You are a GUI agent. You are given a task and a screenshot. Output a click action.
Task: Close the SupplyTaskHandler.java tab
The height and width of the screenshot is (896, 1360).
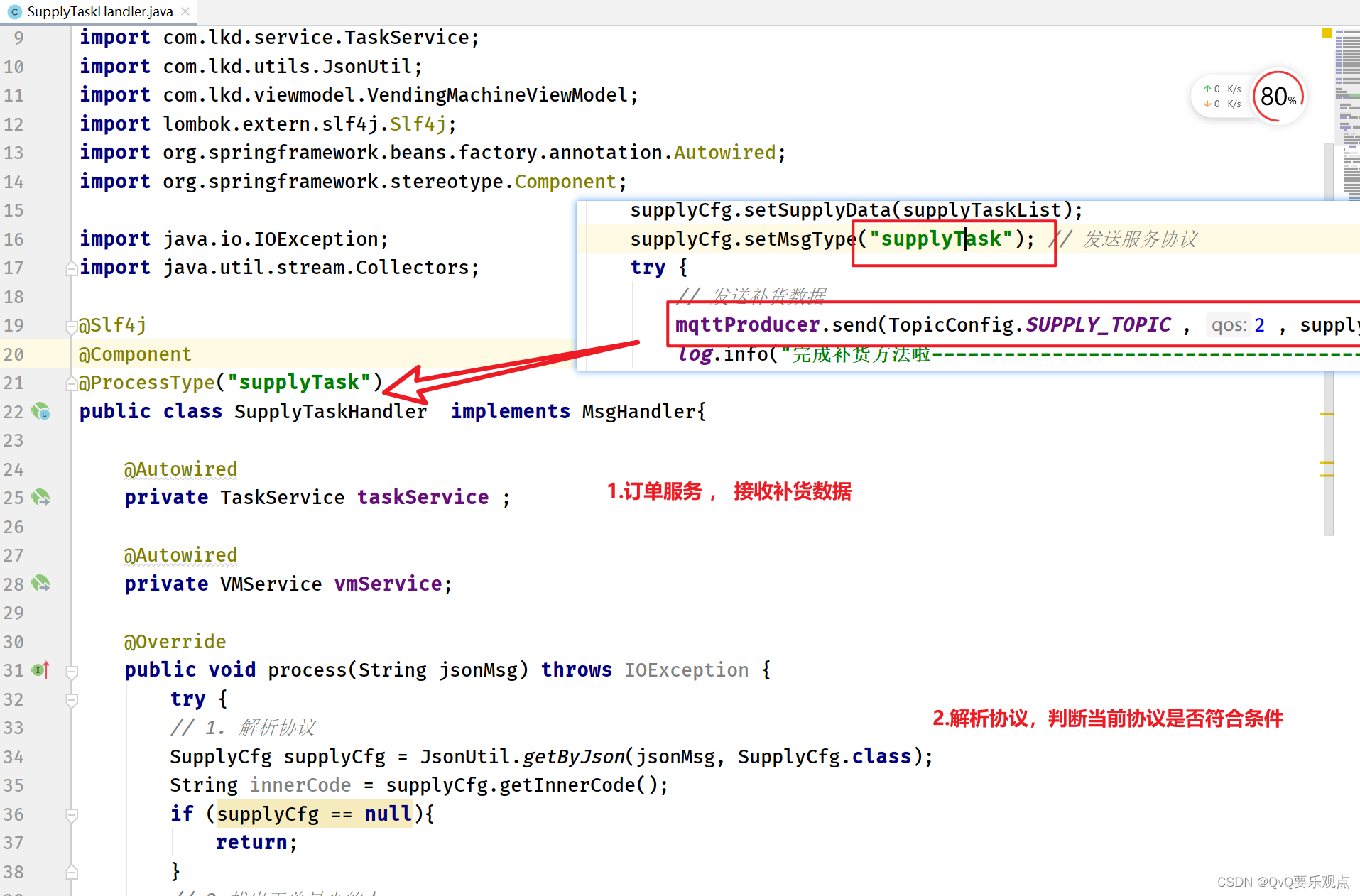185,11
